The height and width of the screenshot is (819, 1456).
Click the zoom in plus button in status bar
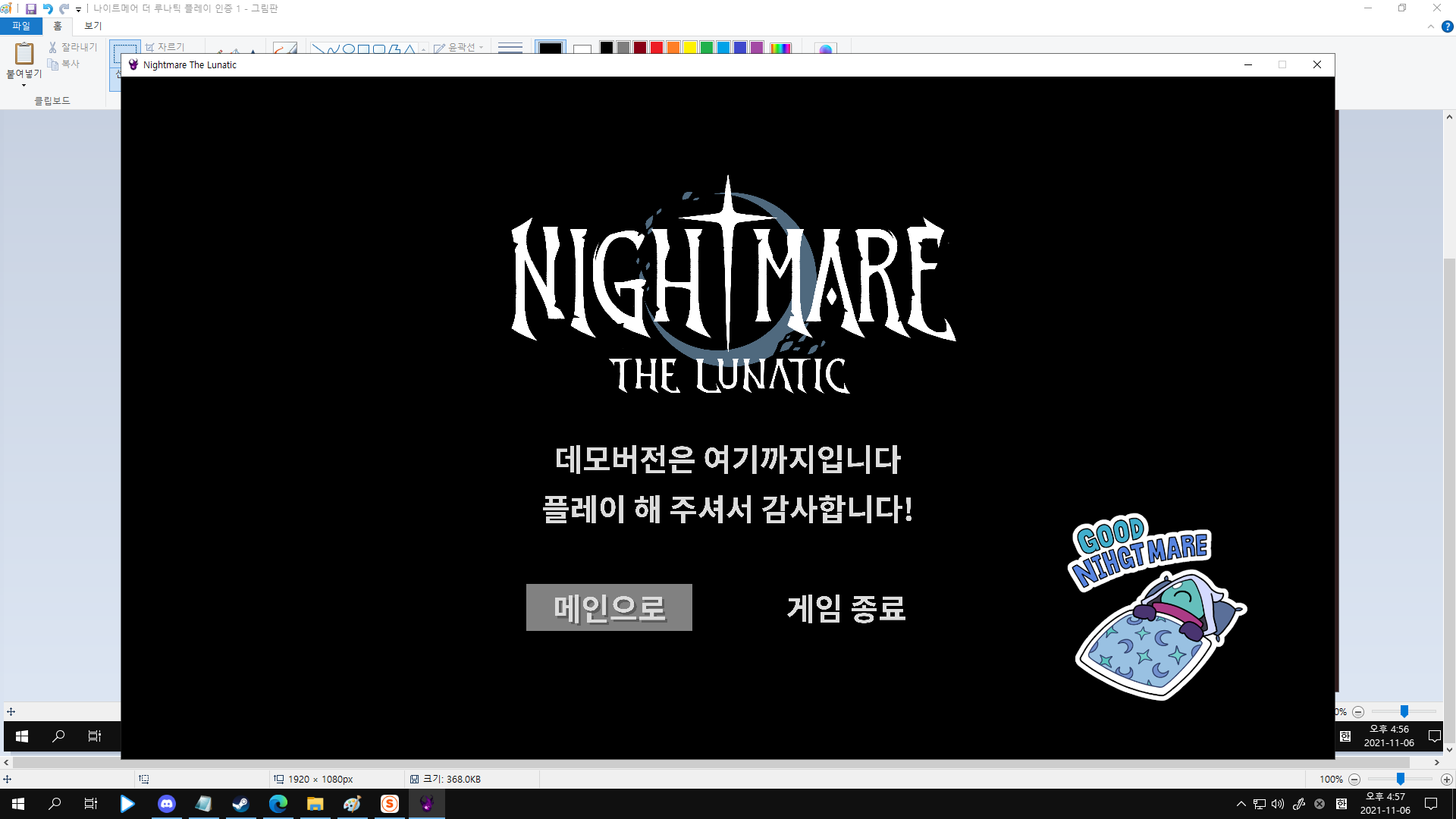pos(1446,780)
